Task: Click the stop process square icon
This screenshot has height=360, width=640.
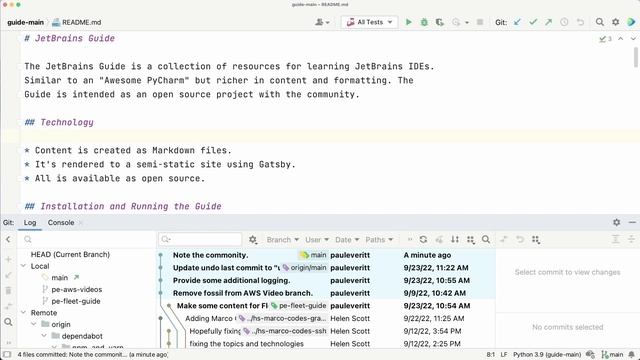Action: [480, 22]
